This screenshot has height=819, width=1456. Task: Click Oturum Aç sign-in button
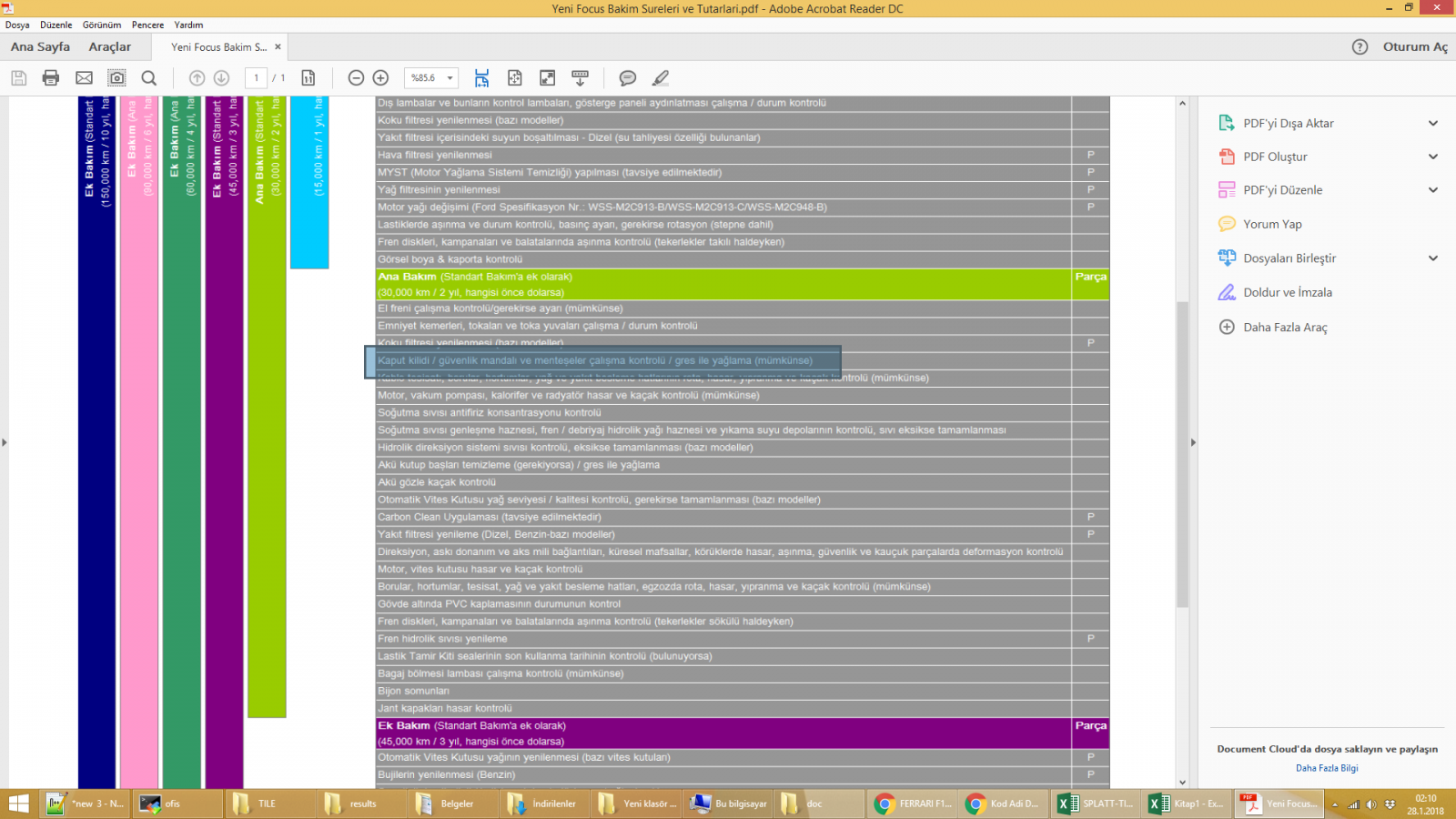1415,47
